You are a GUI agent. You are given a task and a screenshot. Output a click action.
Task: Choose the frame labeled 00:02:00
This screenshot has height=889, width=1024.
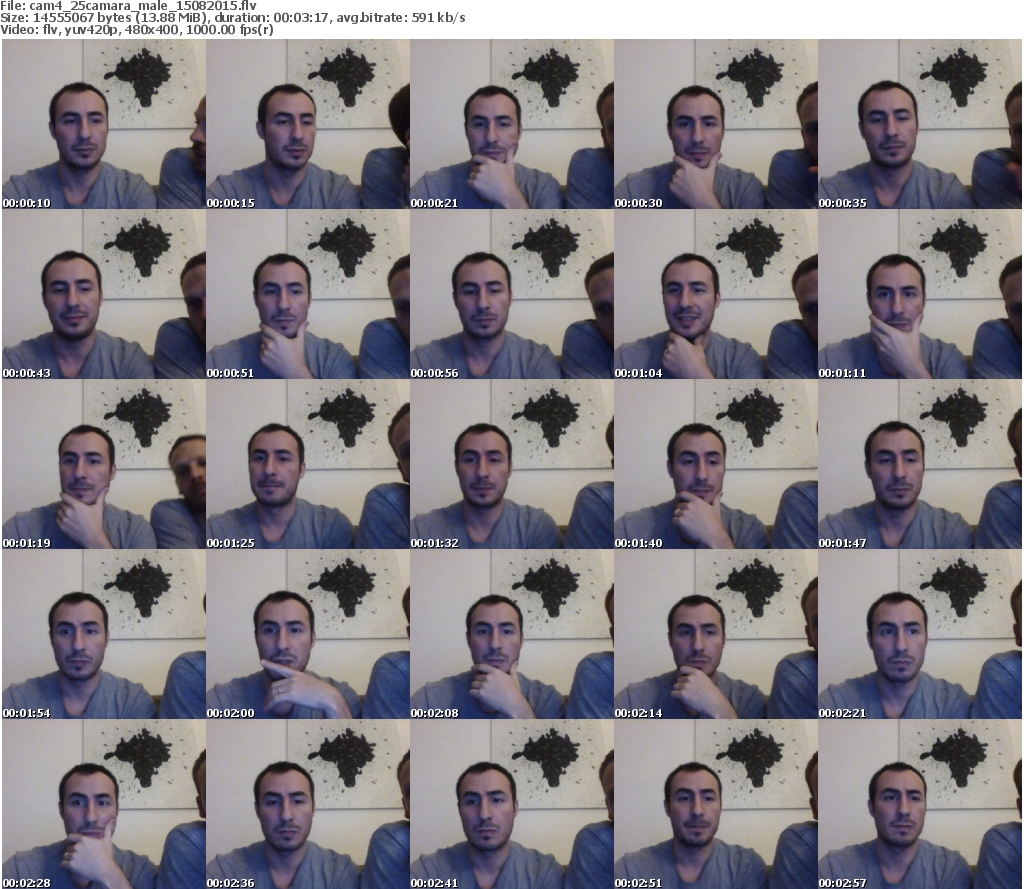pyautogui.click(x=308, y=634)
